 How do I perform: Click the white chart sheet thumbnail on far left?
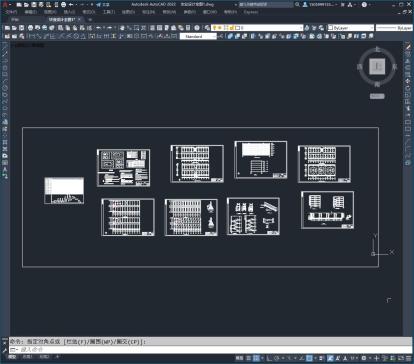click(x=64, y=190)
